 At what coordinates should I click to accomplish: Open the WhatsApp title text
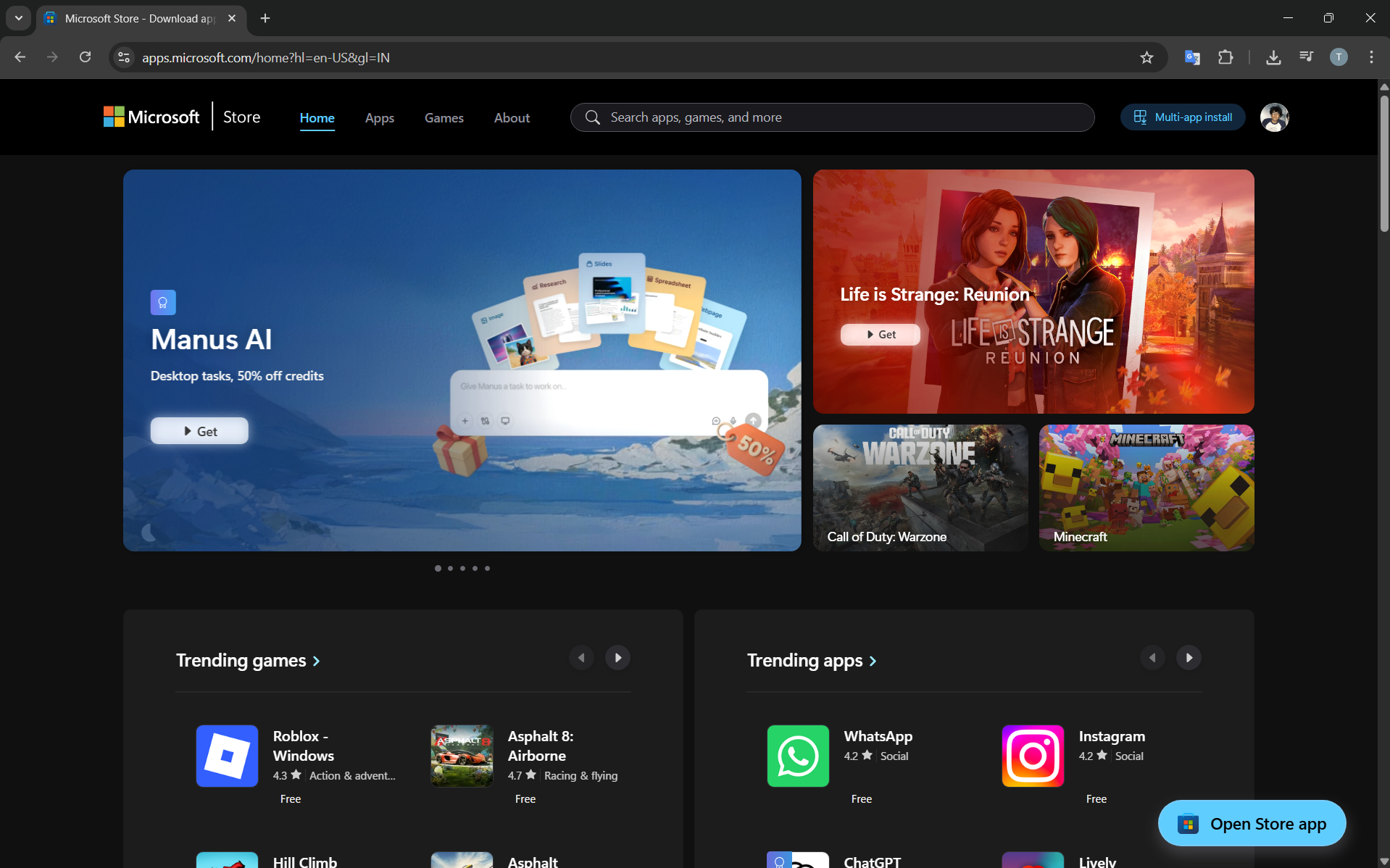tap(878, 736)
